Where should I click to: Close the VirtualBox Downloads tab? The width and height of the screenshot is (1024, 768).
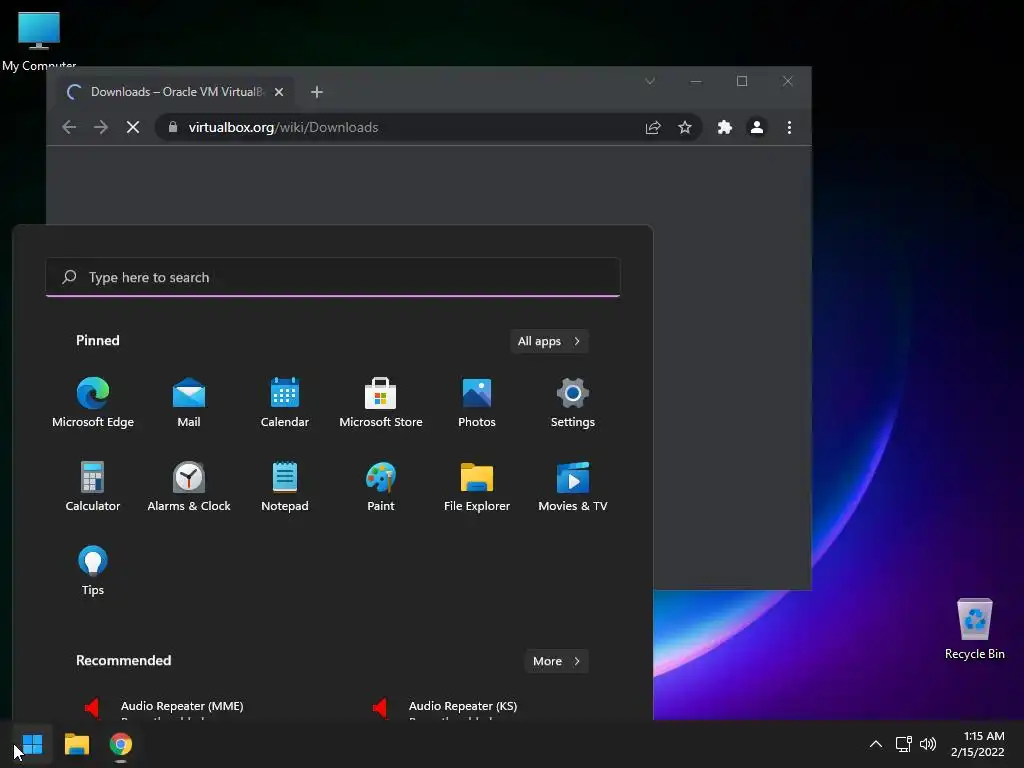(x=279, y=92)
